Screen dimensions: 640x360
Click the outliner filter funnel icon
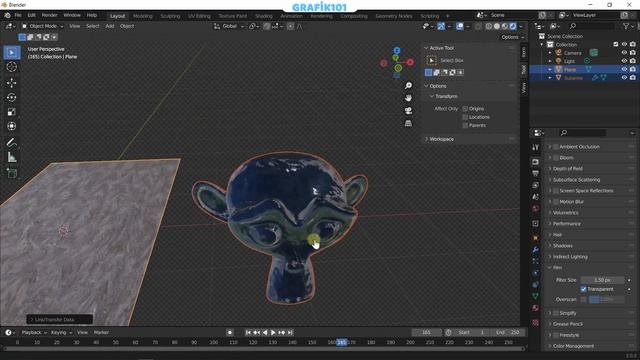point(626,26)
